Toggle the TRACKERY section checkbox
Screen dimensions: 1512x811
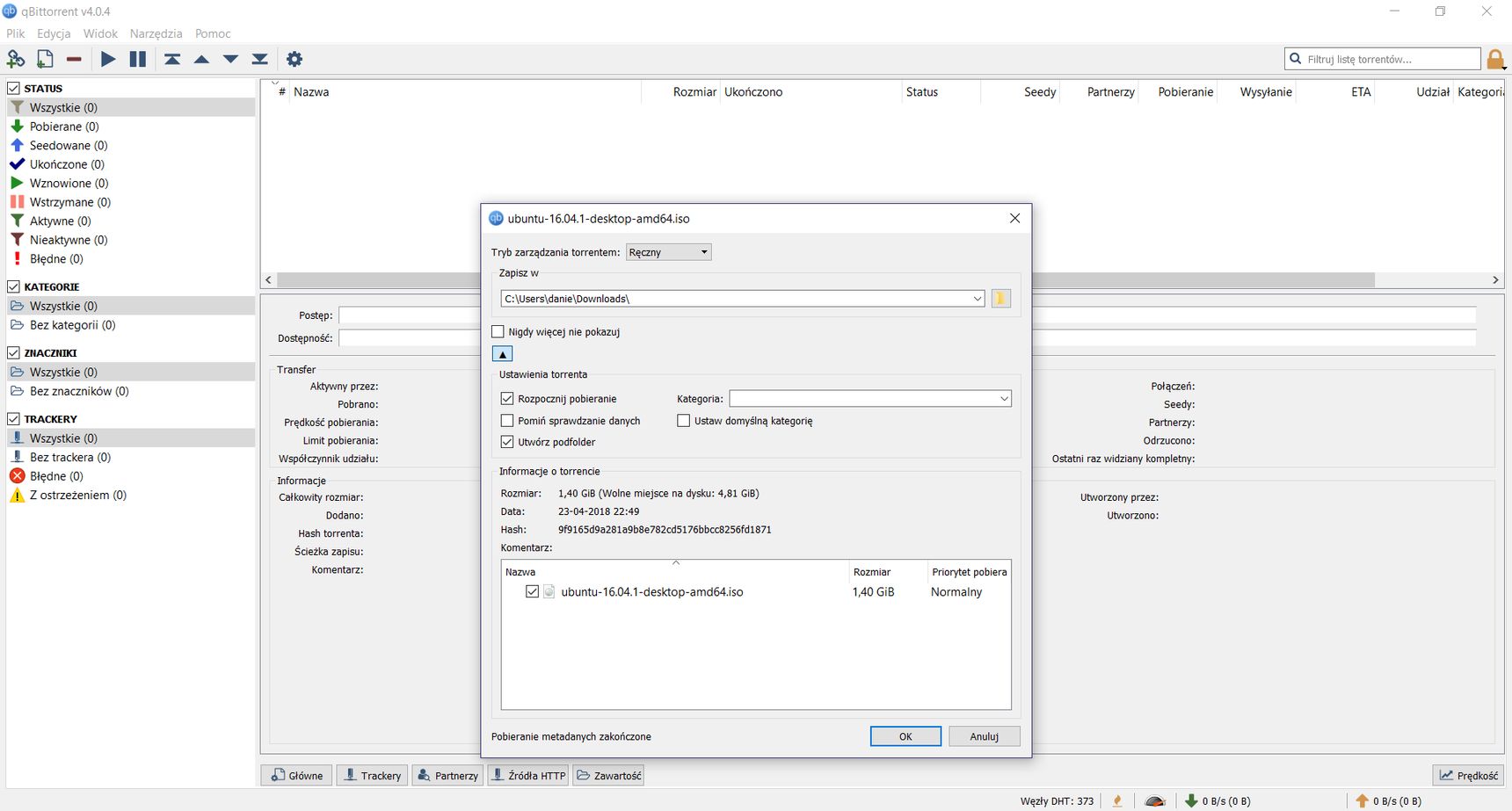(13, 419)
